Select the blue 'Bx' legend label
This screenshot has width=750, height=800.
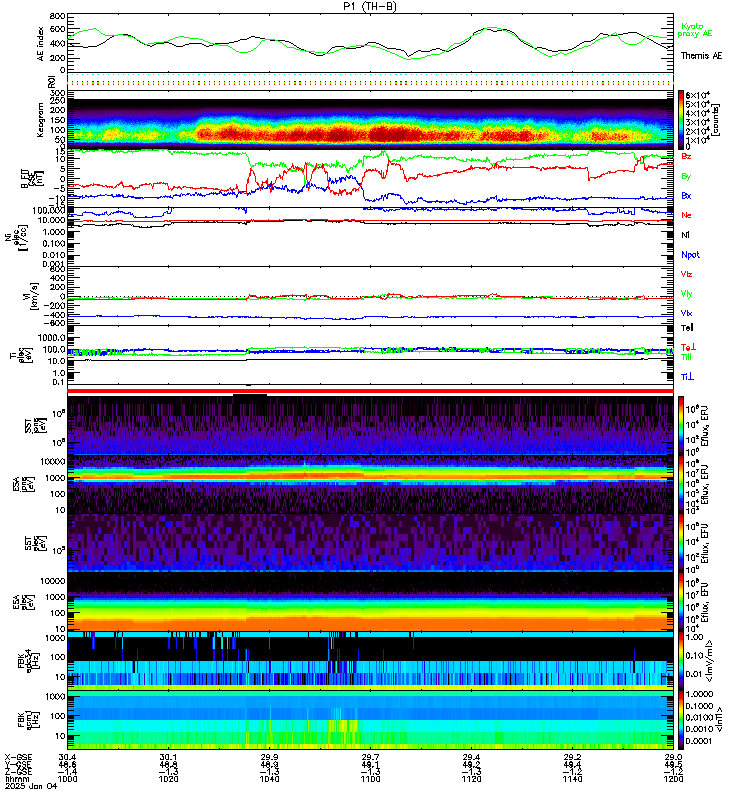click(x=686, y=195)
